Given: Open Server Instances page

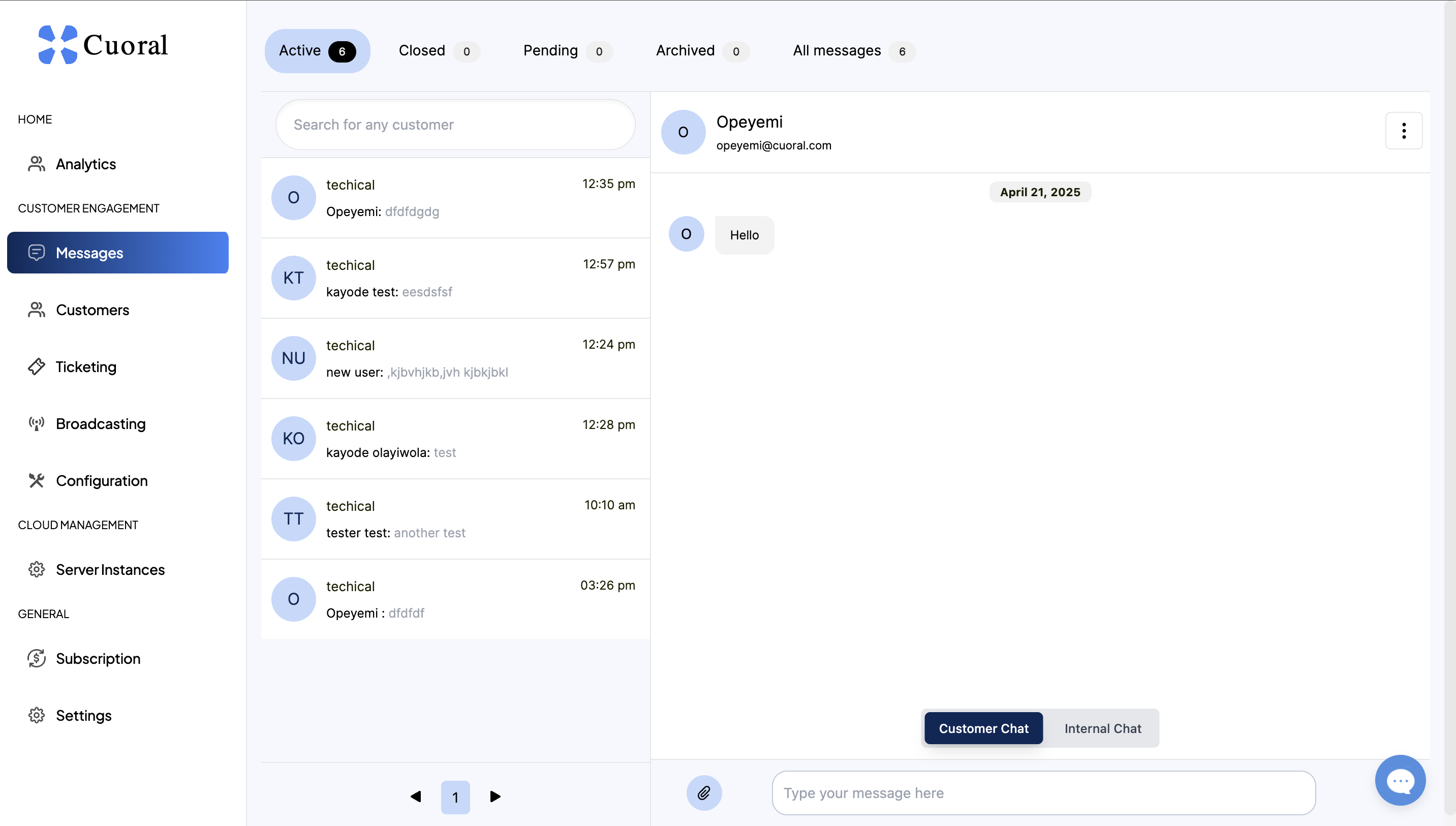Looking at the screenshot, I should (x=109, y=570).
